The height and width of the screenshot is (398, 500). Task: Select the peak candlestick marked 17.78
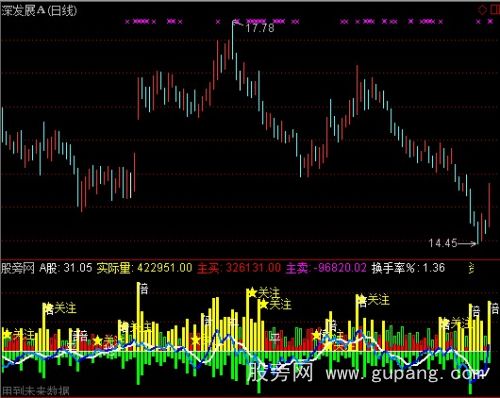233,39
